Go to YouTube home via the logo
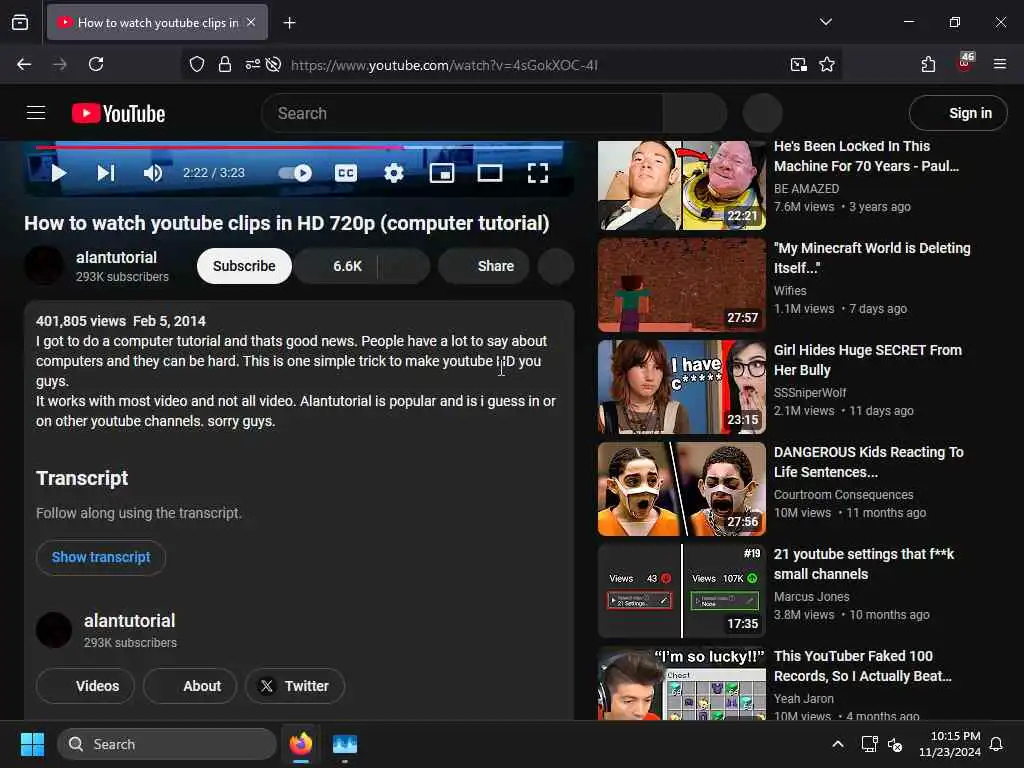The image size is (1024, 768). (118, 114)
